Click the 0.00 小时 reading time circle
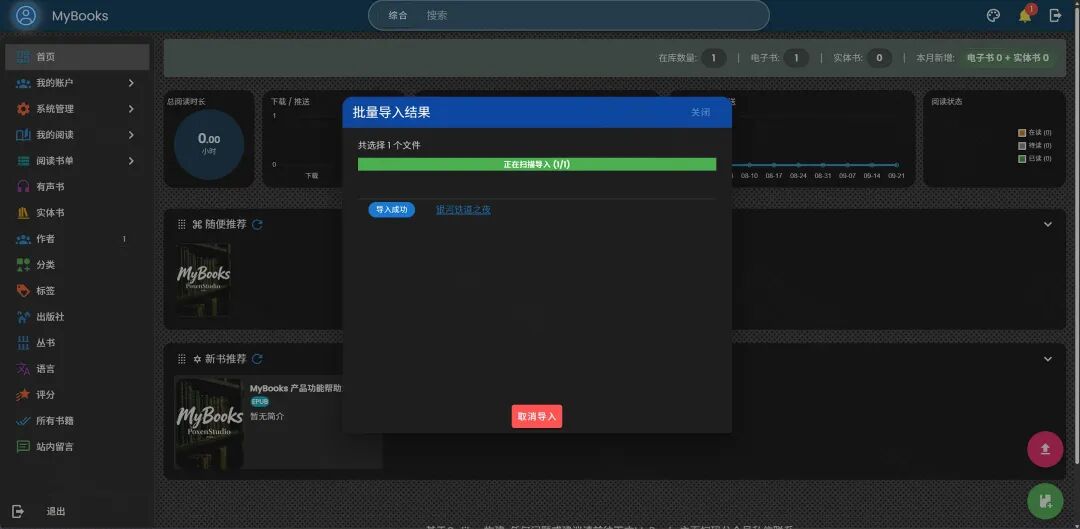The image size is (1080, 529). click(x=209, y=144)
